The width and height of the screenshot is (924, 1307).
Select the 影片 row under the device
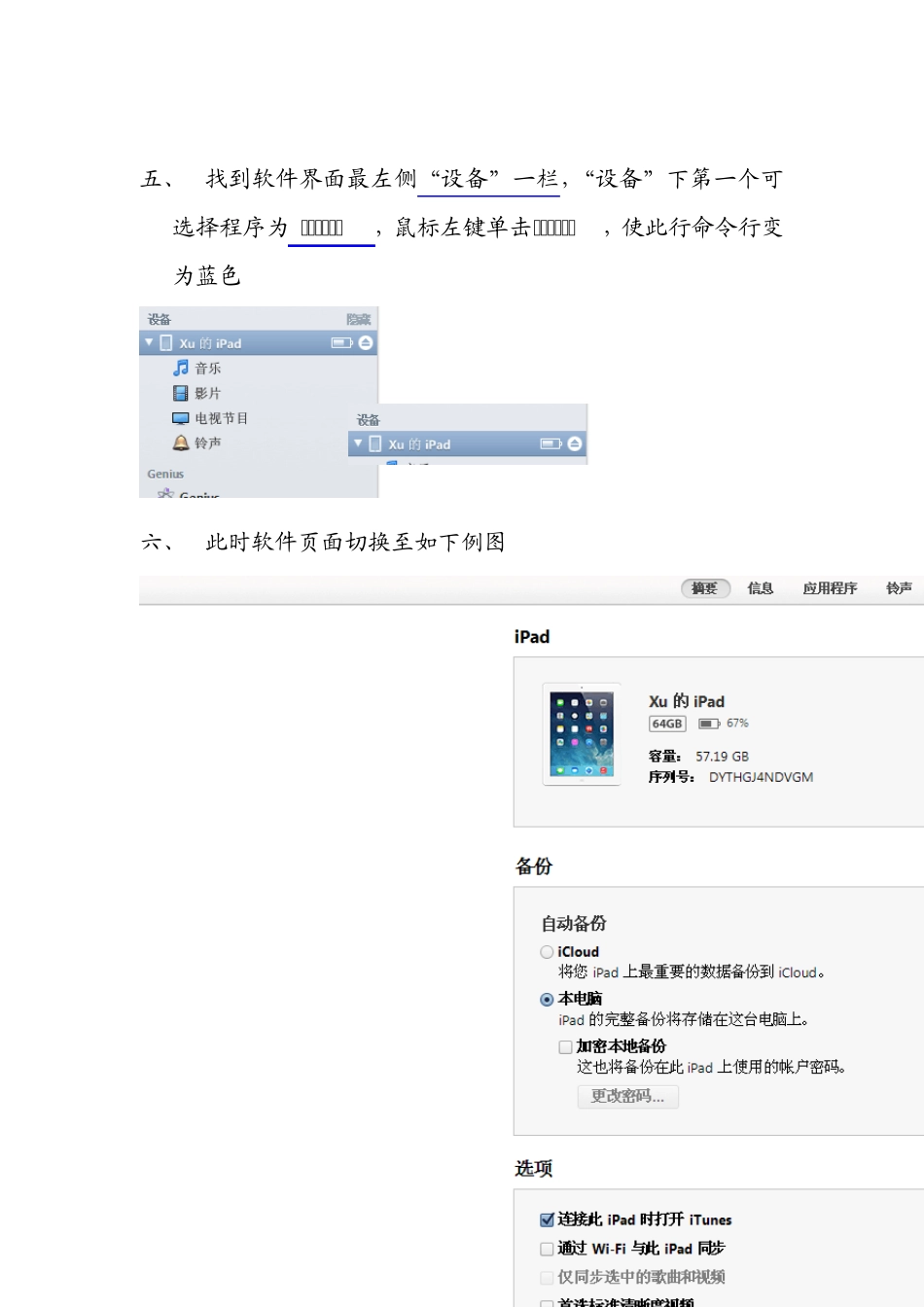(x=259, y=393)
